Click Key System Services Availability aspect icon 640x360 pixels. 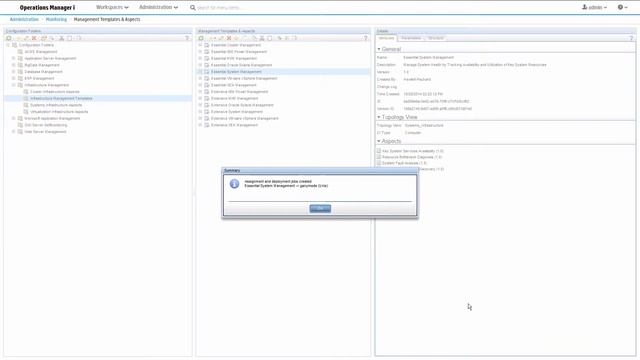point(379,151)
